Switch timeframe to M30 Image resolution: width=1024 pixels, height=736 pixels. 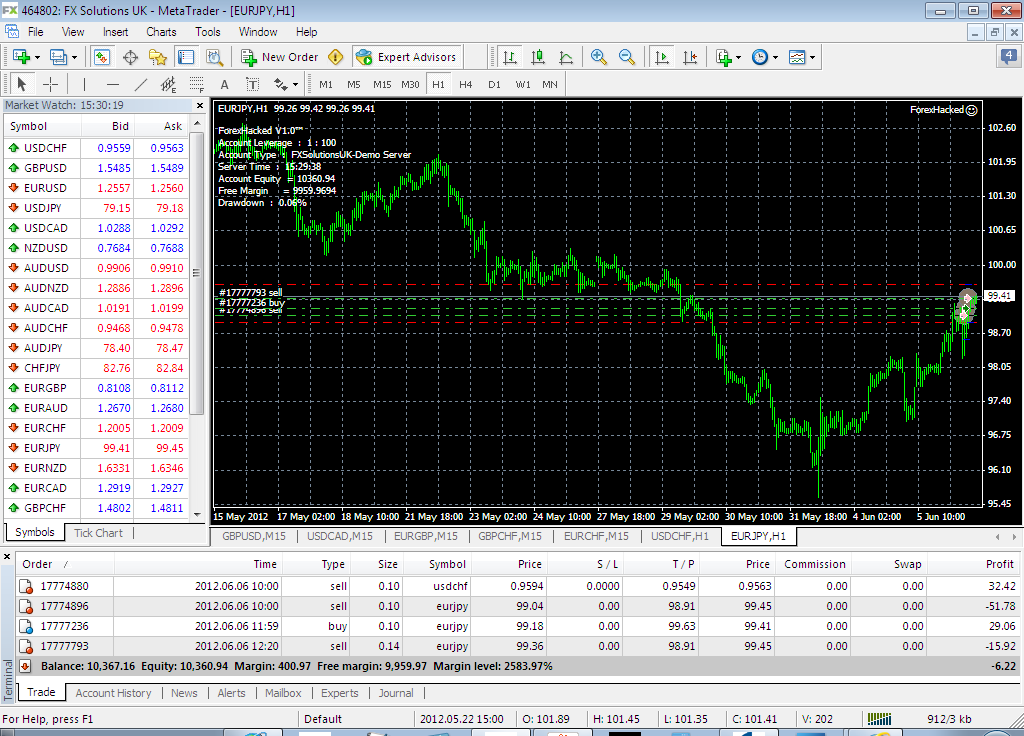410,84
